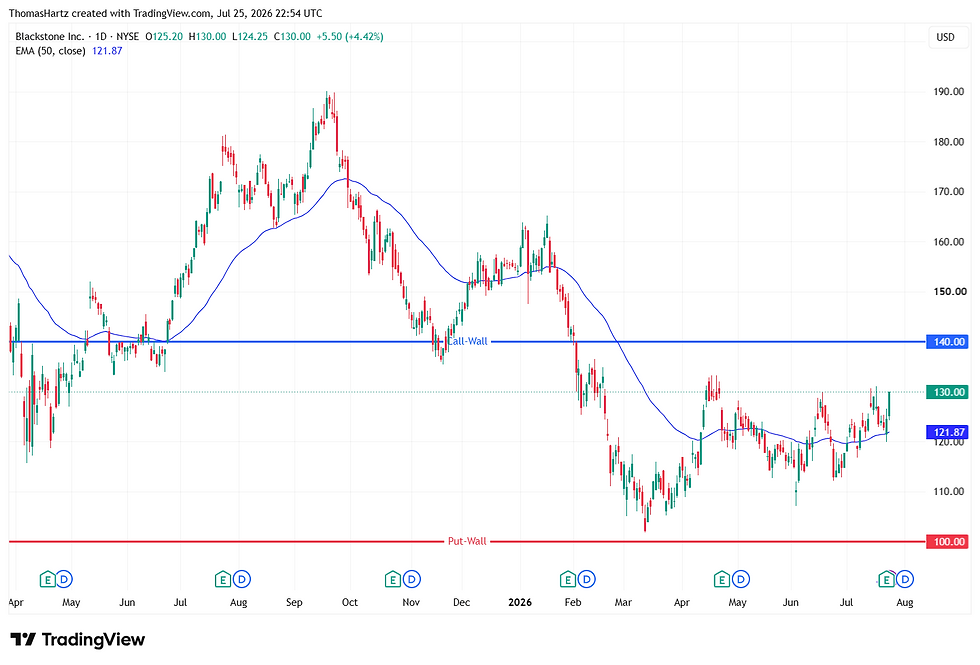Click the green 130.00 last price label
The height and width of the screenshot is (665, 980).
(947, 392)
